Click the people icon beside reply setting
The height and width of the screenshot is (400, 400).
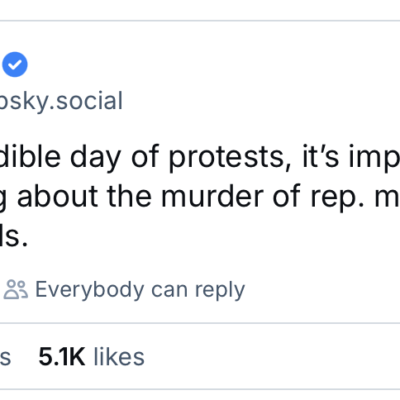pos(16,289)
